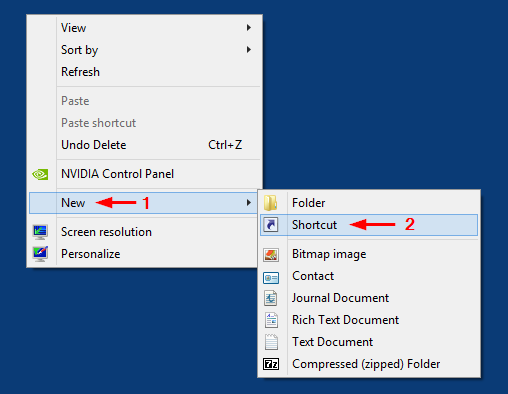Screen dimensions: 508x394
Task: Click the Screen resolution monitor icon
Action: tap(40, 232)
